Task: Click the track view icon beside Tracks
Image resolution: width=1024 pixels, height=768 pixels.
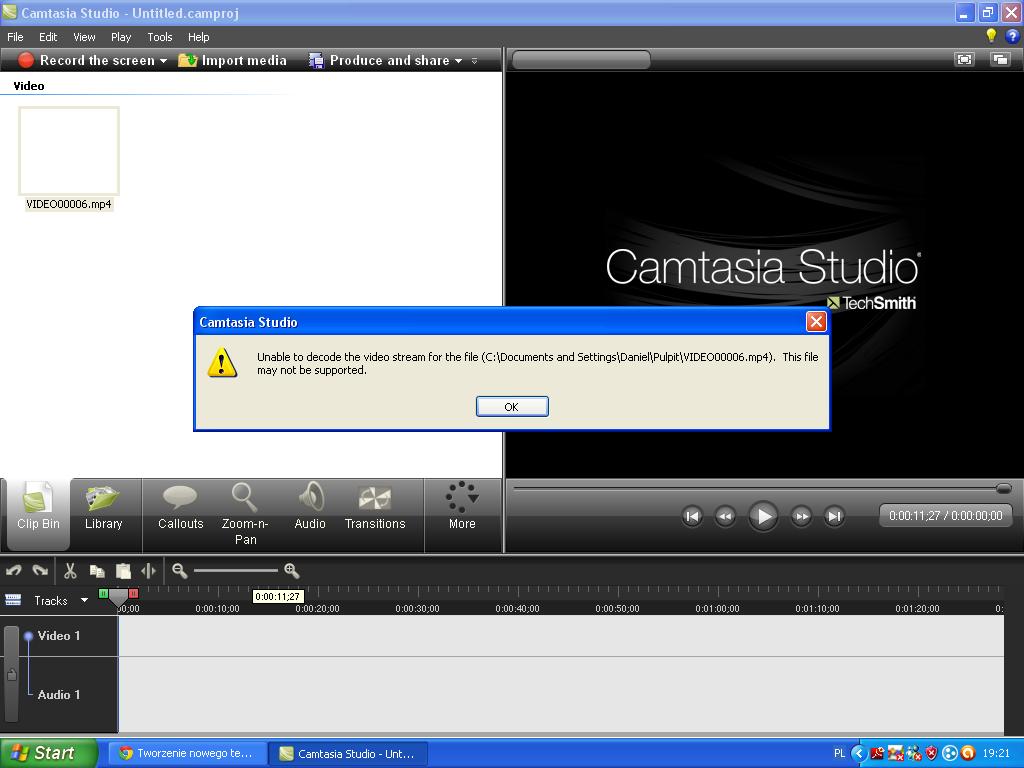Action: tap(13, 600)
